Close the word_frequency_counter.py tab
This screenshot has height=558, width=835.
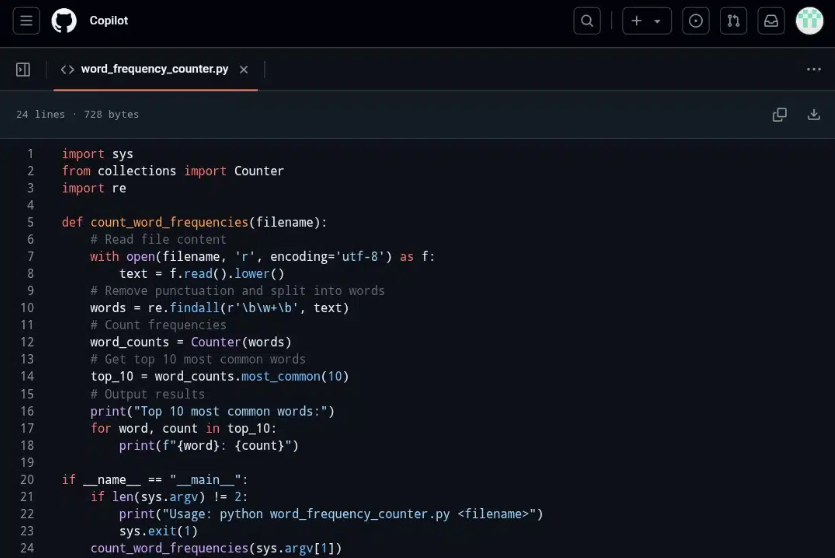244,69
